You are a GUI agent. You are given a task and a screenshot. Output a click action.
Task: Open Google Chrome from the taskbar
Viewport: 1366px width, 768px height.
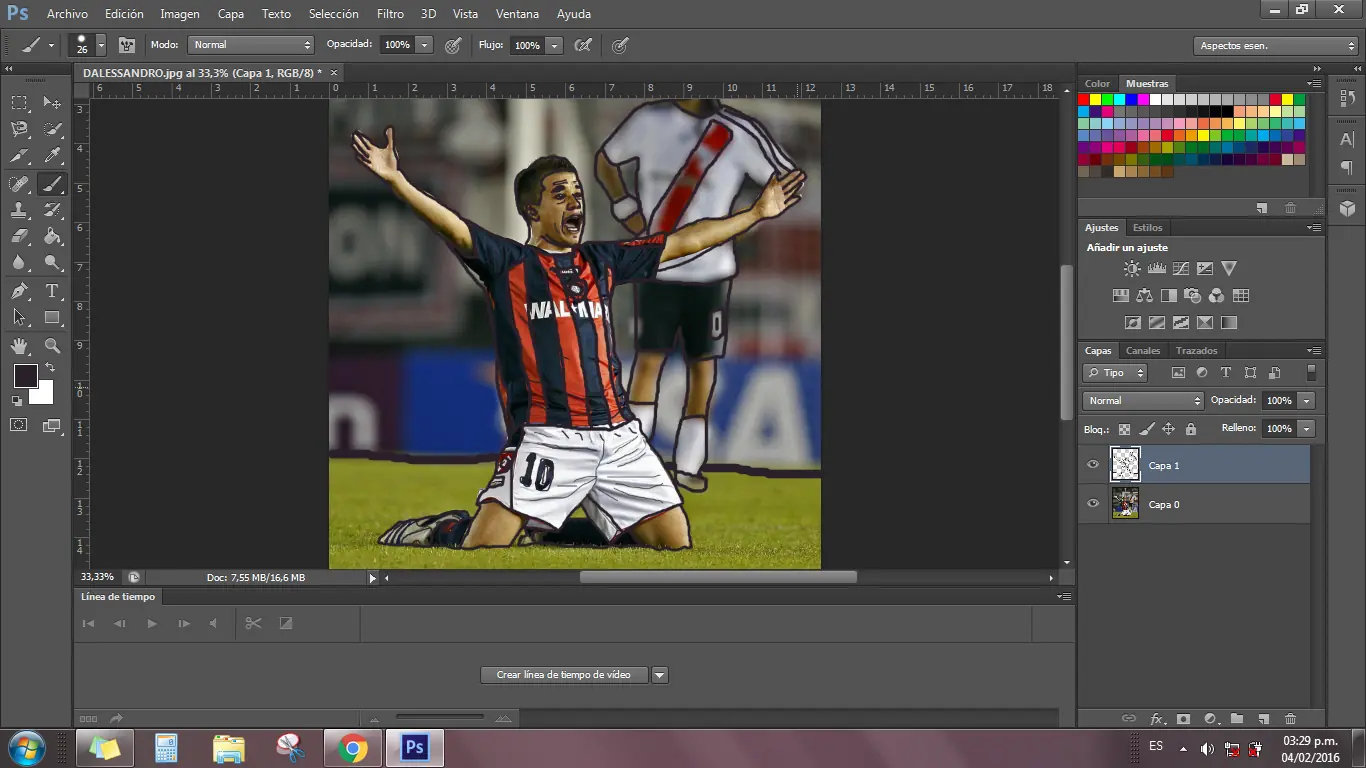tap(352, 748)
